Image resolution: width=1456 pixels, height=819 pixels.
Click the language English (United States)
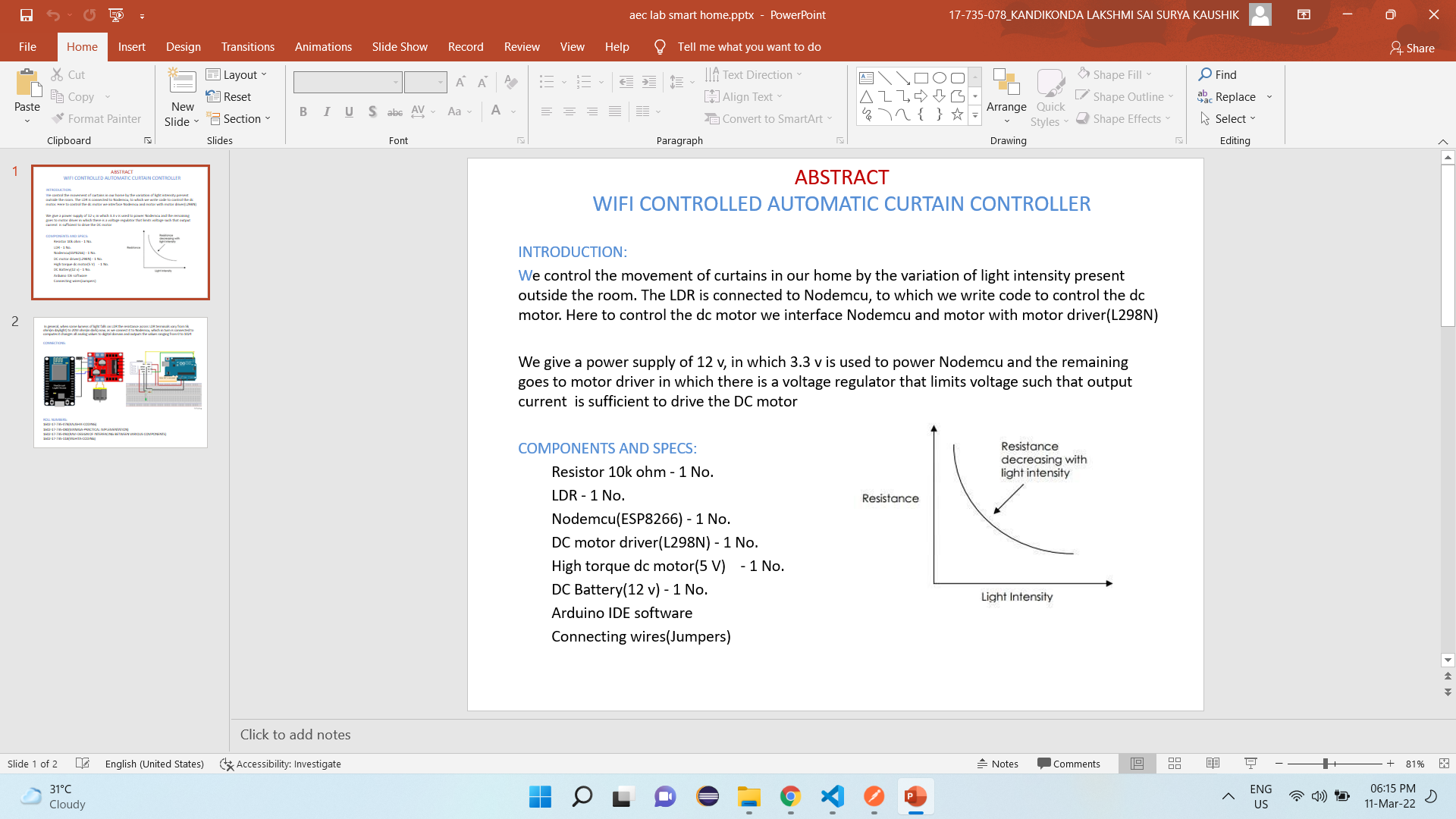click(x=155, y=764)
